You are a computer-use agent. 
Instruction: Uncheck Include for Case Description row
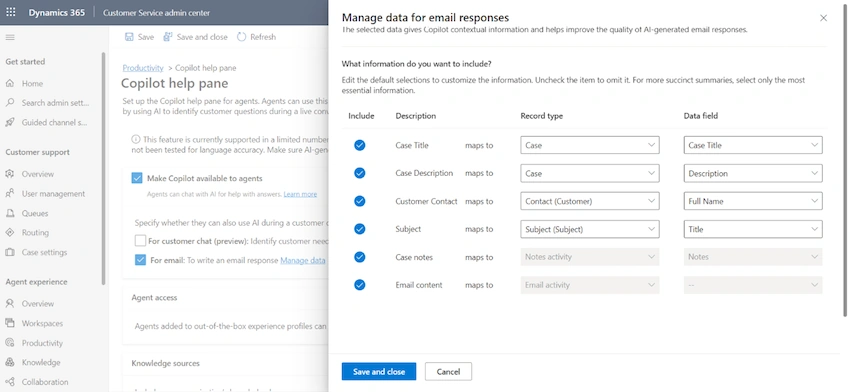coord(359,173)
